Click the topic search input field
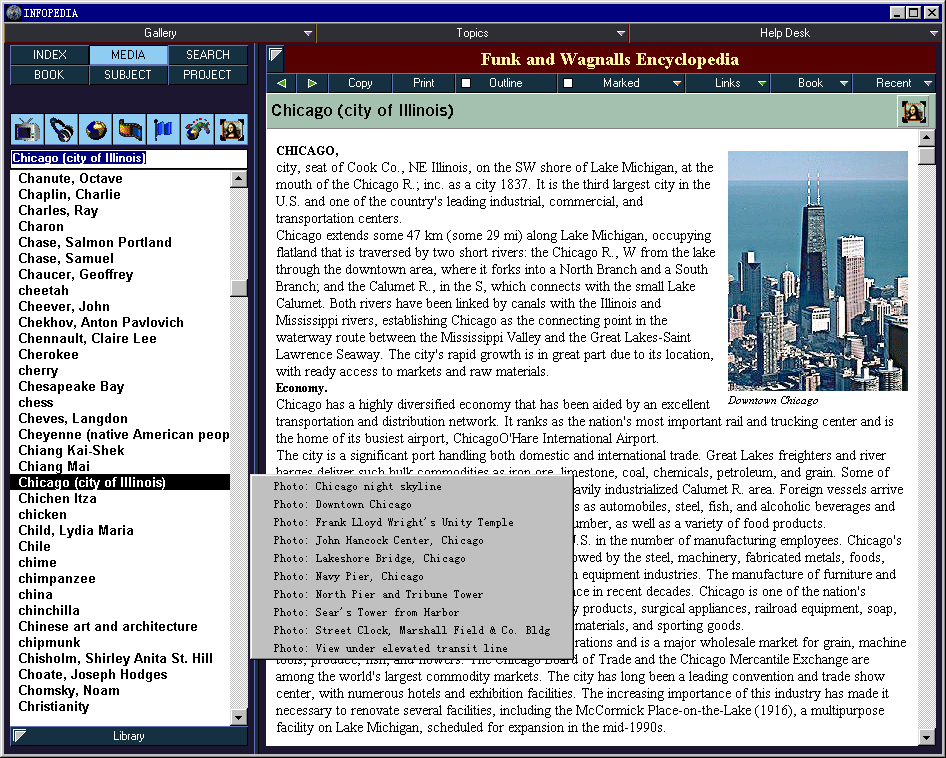Viewport: 946px width, 758px height. (129, 158)
